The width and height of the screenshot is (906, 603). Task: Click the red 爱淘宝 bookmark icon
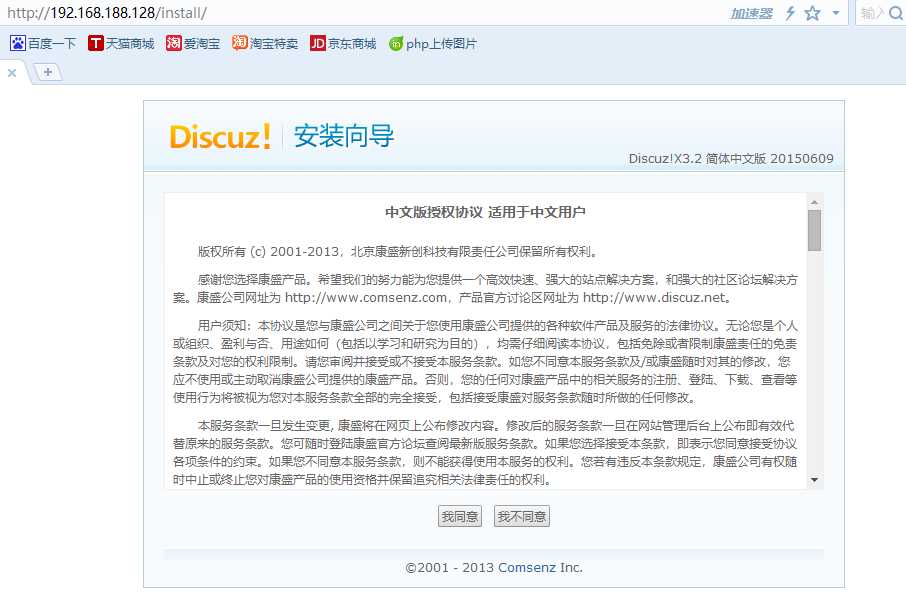(173, 43)
